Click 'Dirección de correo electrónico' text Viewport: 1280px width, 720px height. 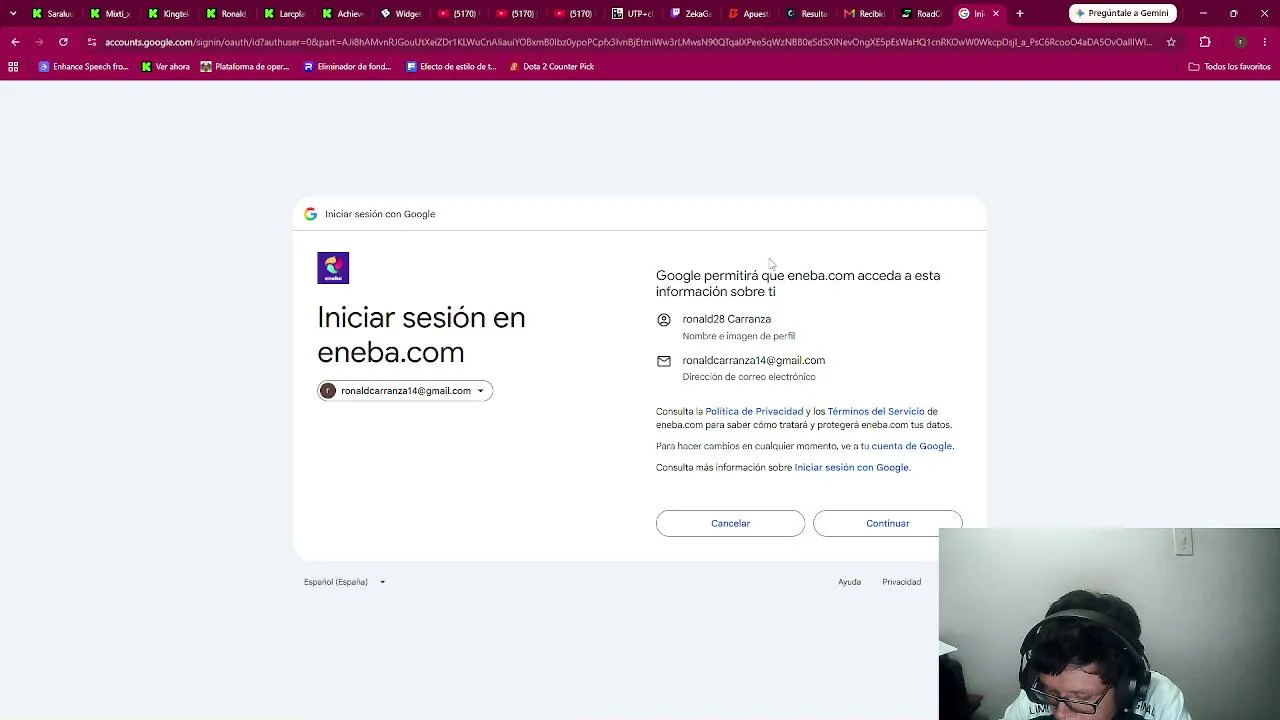[x=748, y=377]
